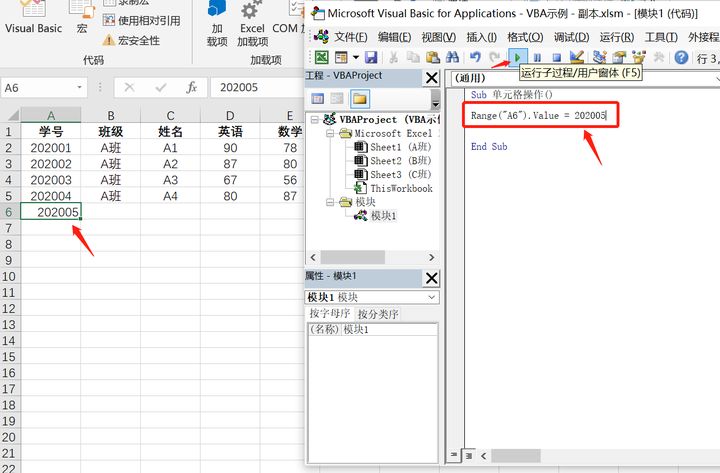720x473 pixels.
Task: Click the Insert UserForm toolbar icon
Action: pyautogui.click(x=341, y=57)
